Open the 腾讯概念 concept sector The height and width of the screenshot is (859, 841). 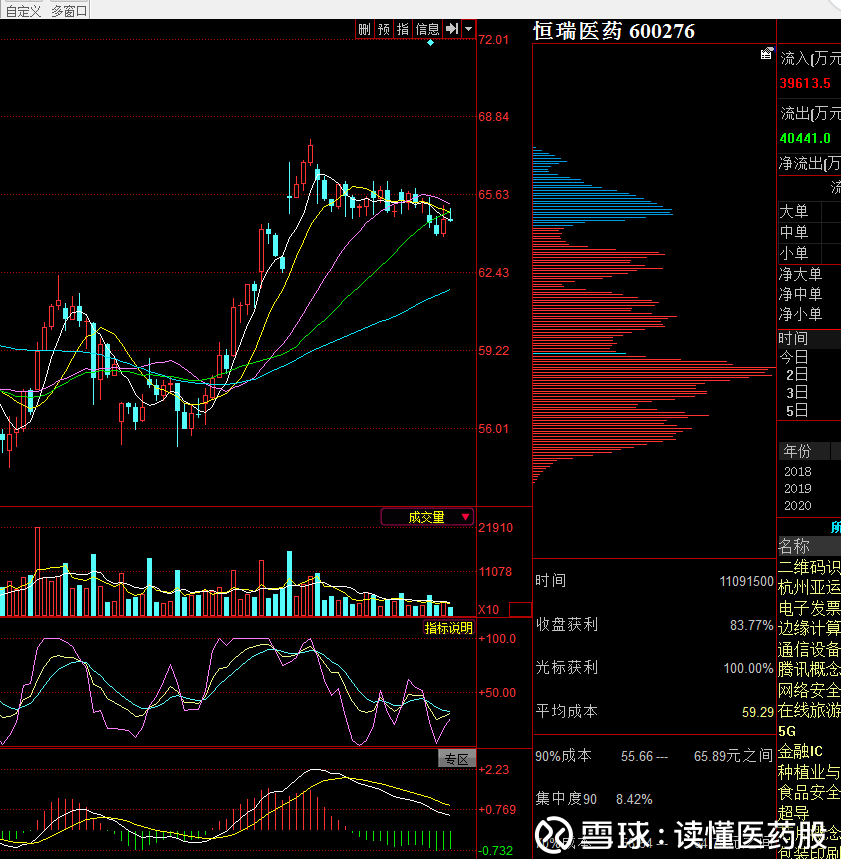pyautogui.click(x=809, y=669)
